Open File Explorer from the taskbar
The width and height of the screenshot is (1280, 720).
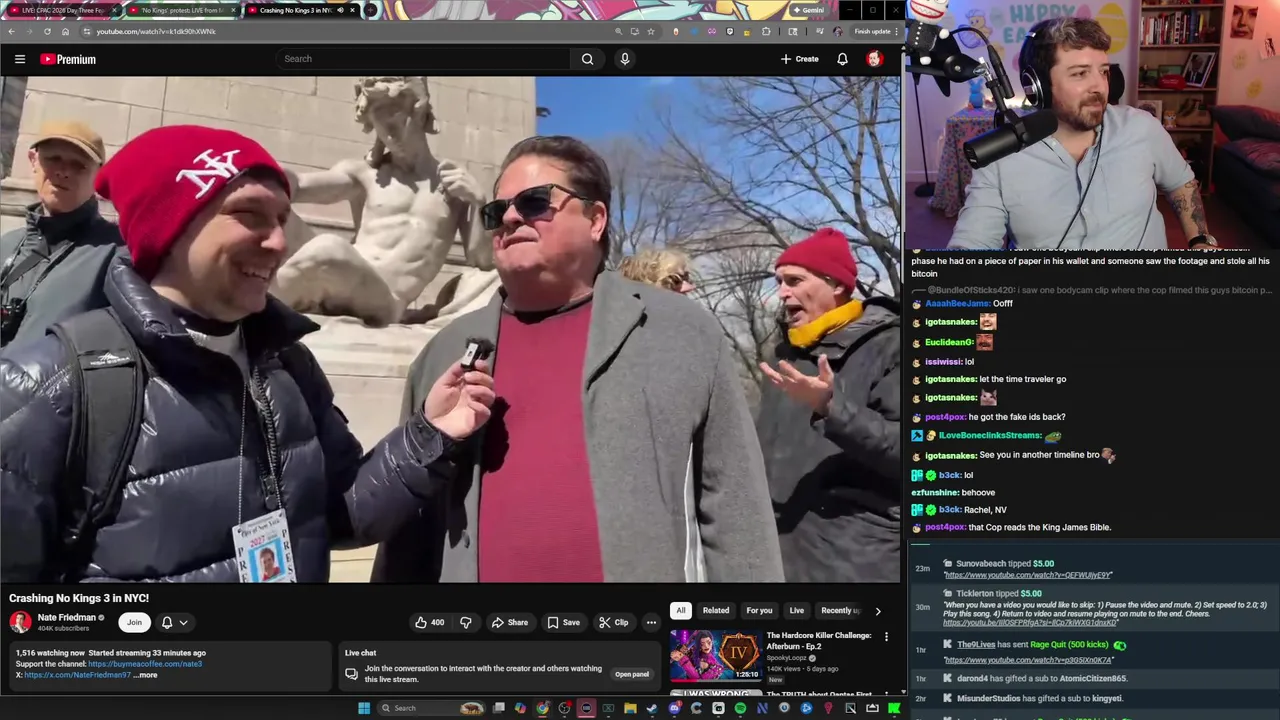(x=630, y=708)
